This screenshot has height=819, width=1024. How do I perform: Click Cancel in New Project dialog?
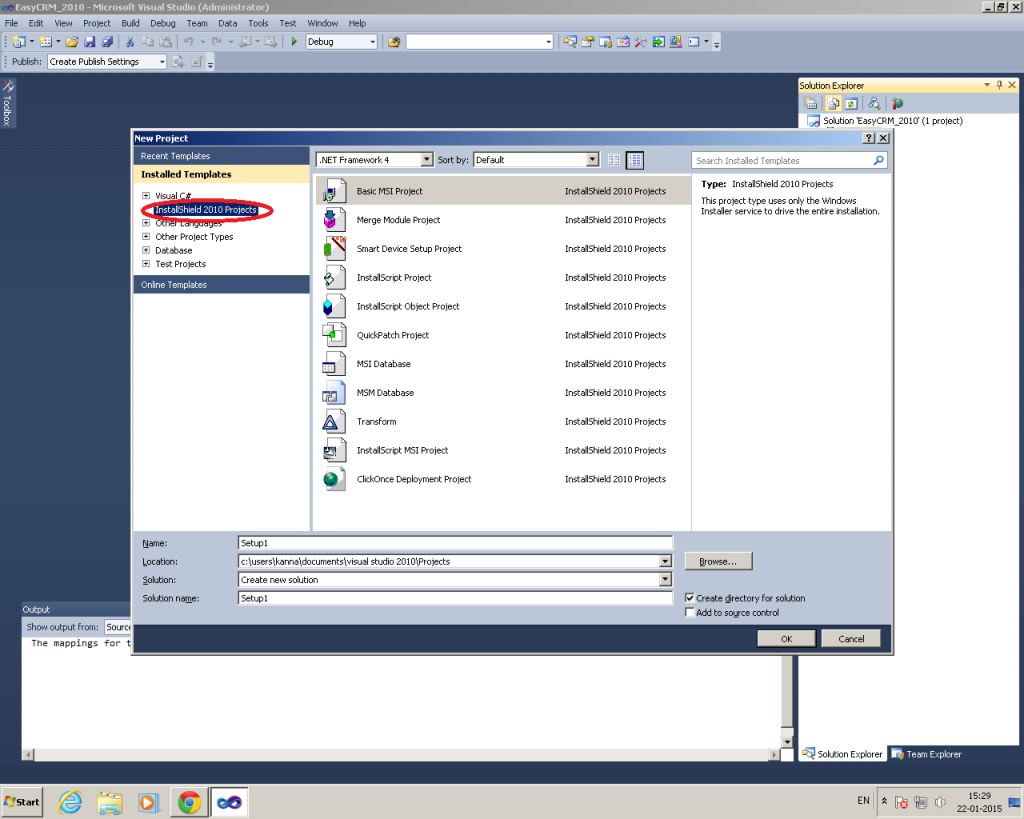coord(851,639)
